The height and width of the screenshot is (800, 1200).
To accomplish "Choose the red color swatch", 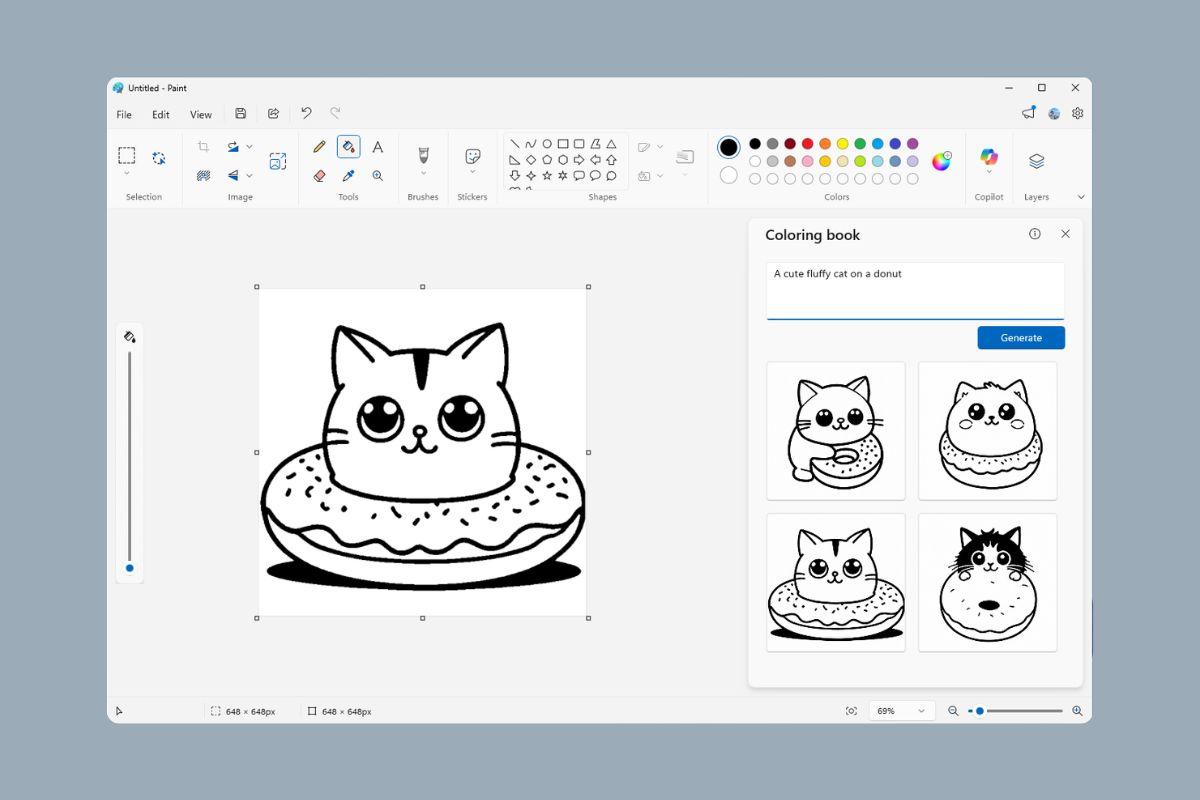I will tap(807, 144).
